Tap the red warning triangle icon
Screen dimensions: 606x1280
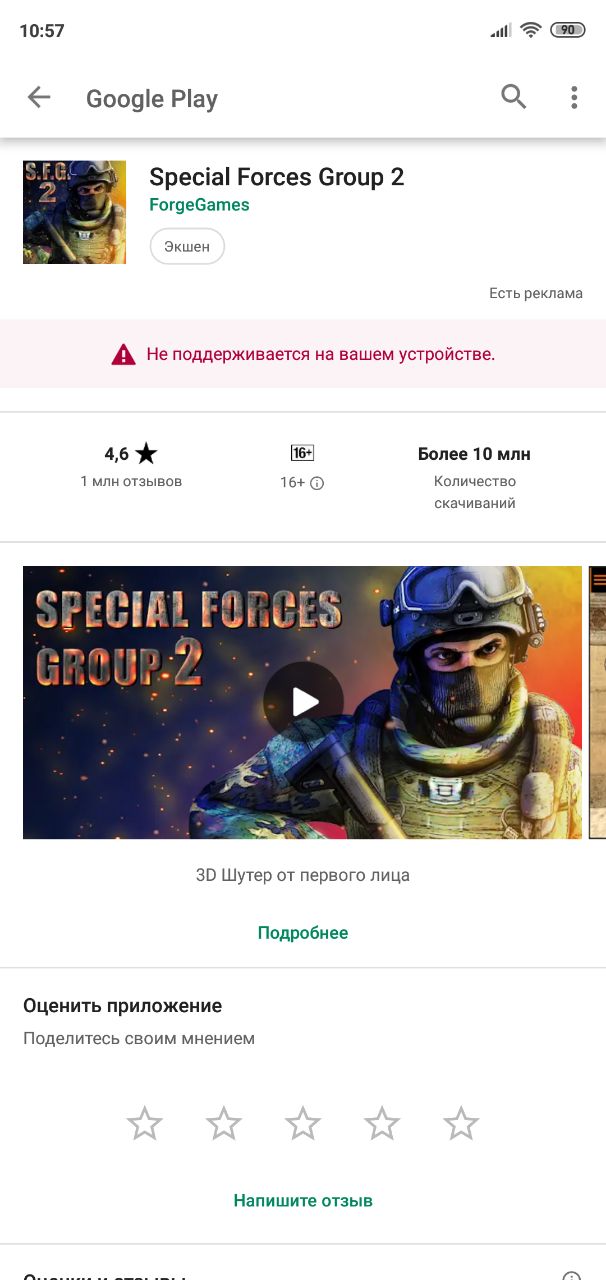[x=123, y=354]
